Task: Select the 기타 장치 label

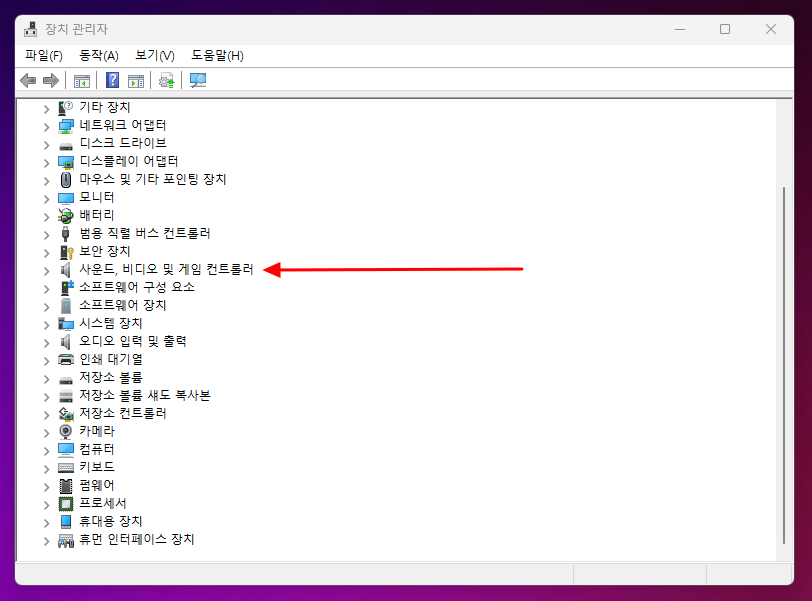Action: pyautogui.click(x=105, y=107)
